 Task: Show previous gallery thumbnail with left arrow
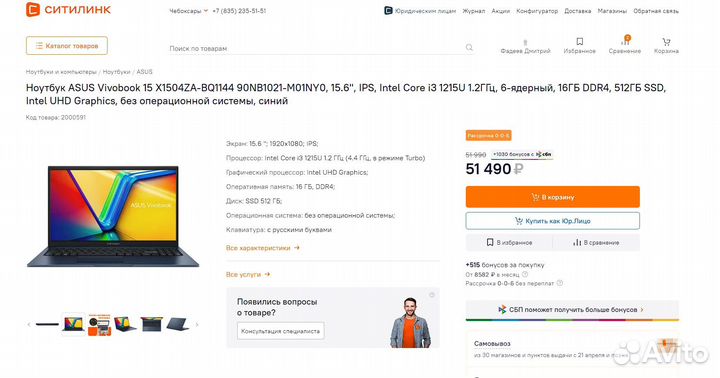[x=29, y=324]
